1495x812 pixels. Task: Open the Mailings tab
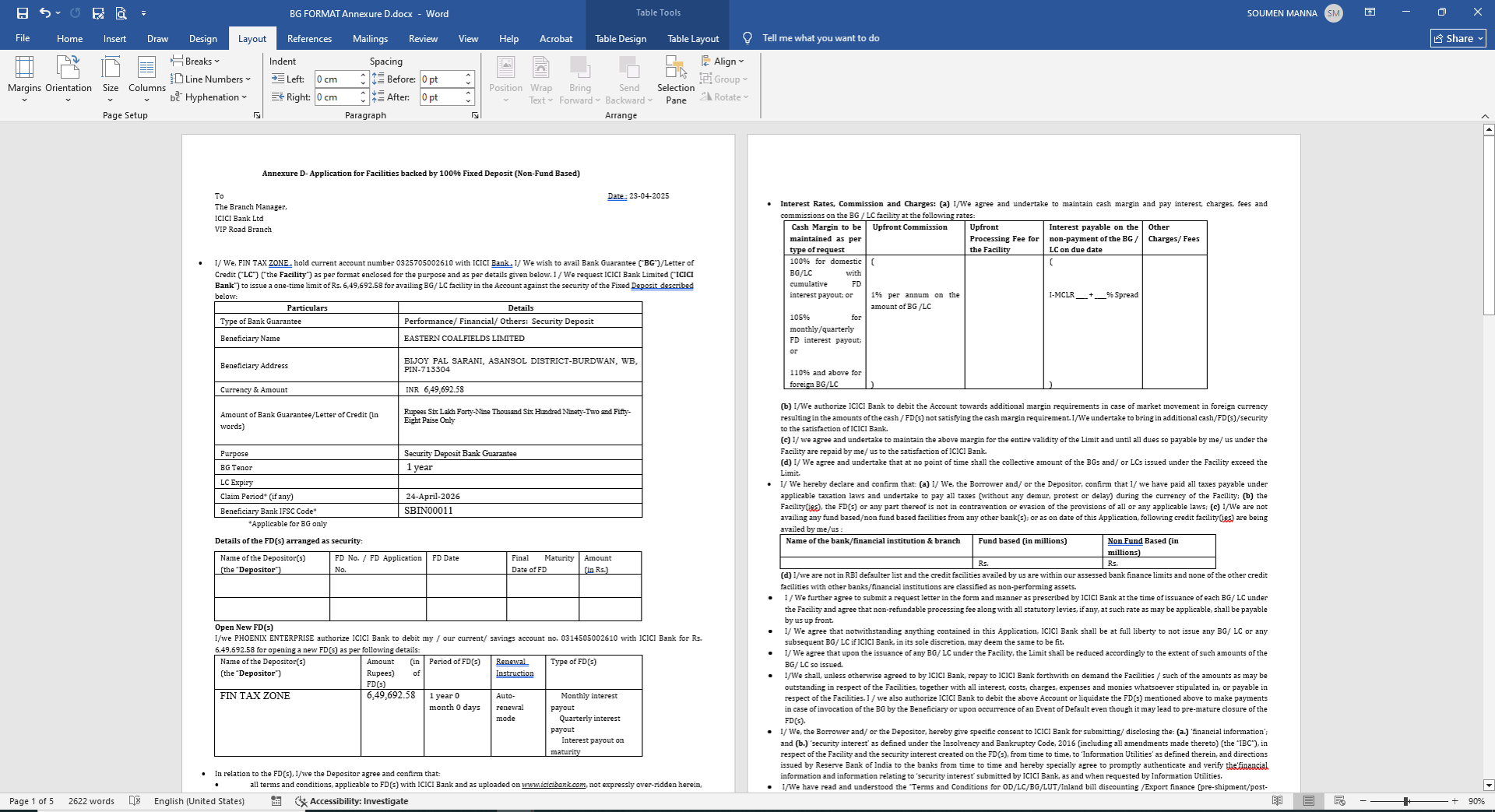pyautogui.click(x=370, y=38)
